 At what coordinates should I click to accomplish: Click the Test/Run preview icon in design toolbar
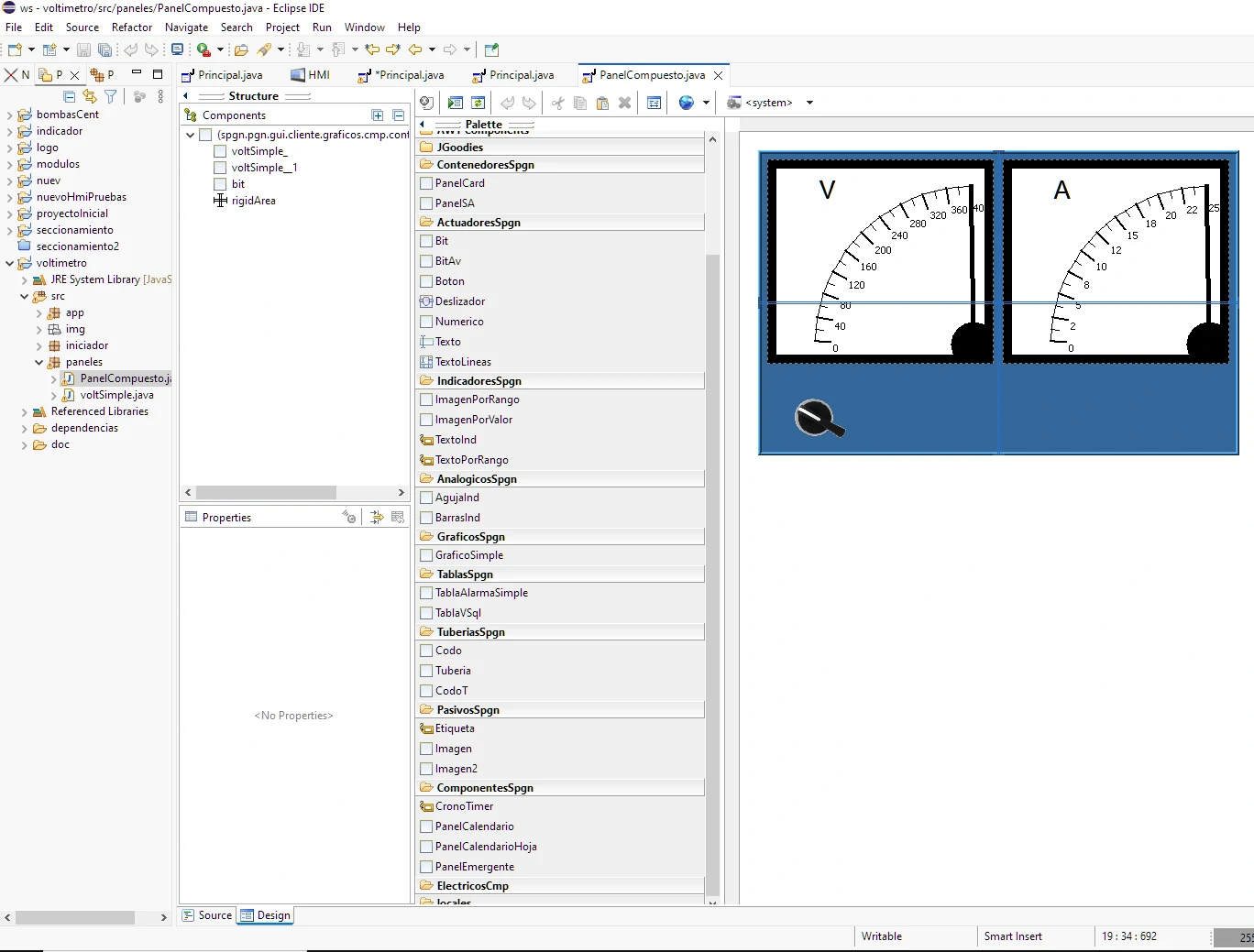pyautogui.click(x=456, y=103)
